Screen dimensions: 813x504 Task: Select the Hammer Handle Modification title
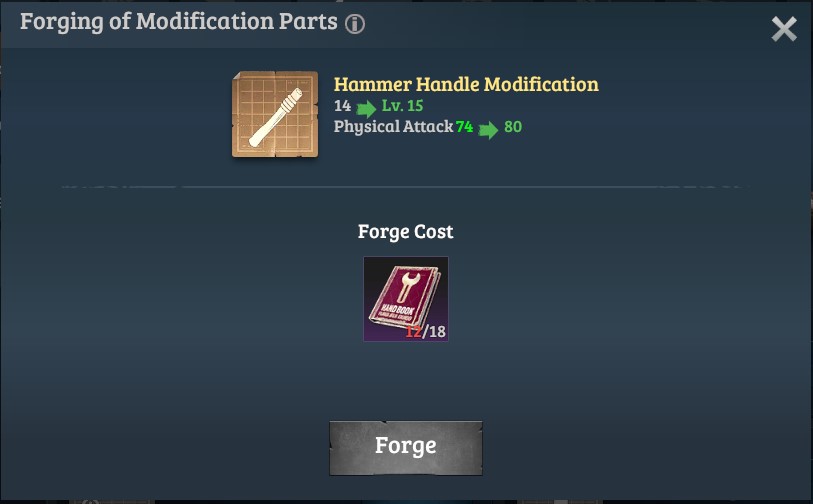[x=466, y=85]
